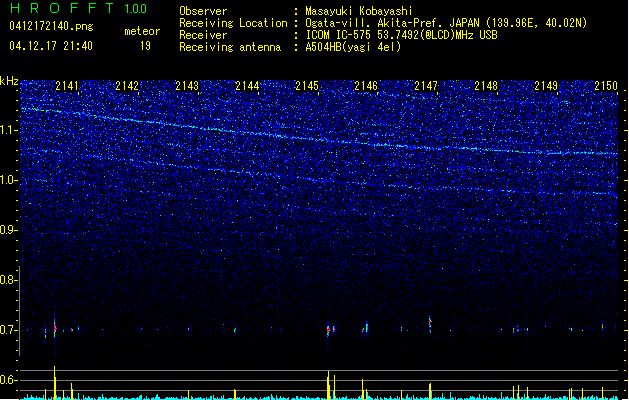Click the 2147 time axis marker

click(x=426, y=86)
